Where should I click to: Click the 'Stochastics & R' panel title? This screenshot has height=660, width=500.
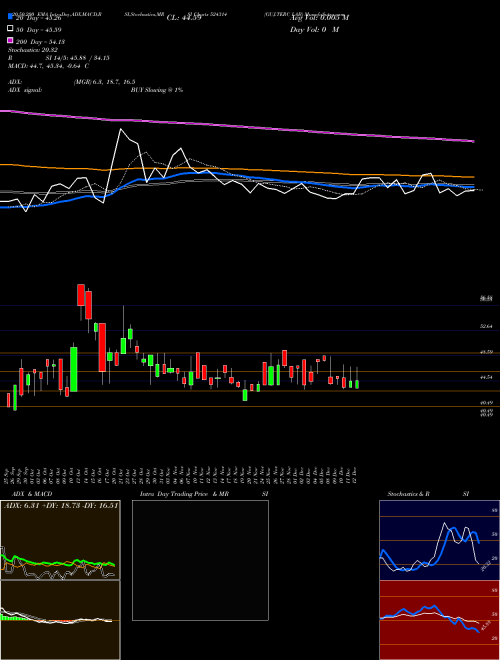[x=409, y=494]
